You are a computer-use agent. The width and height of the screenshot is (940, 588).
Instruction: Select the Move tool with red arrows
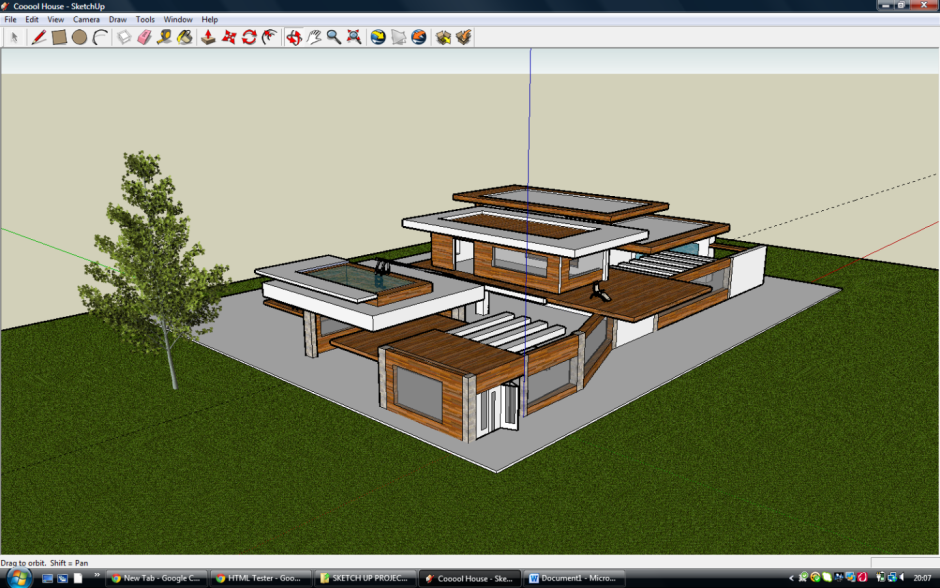(x=229, y=37)
